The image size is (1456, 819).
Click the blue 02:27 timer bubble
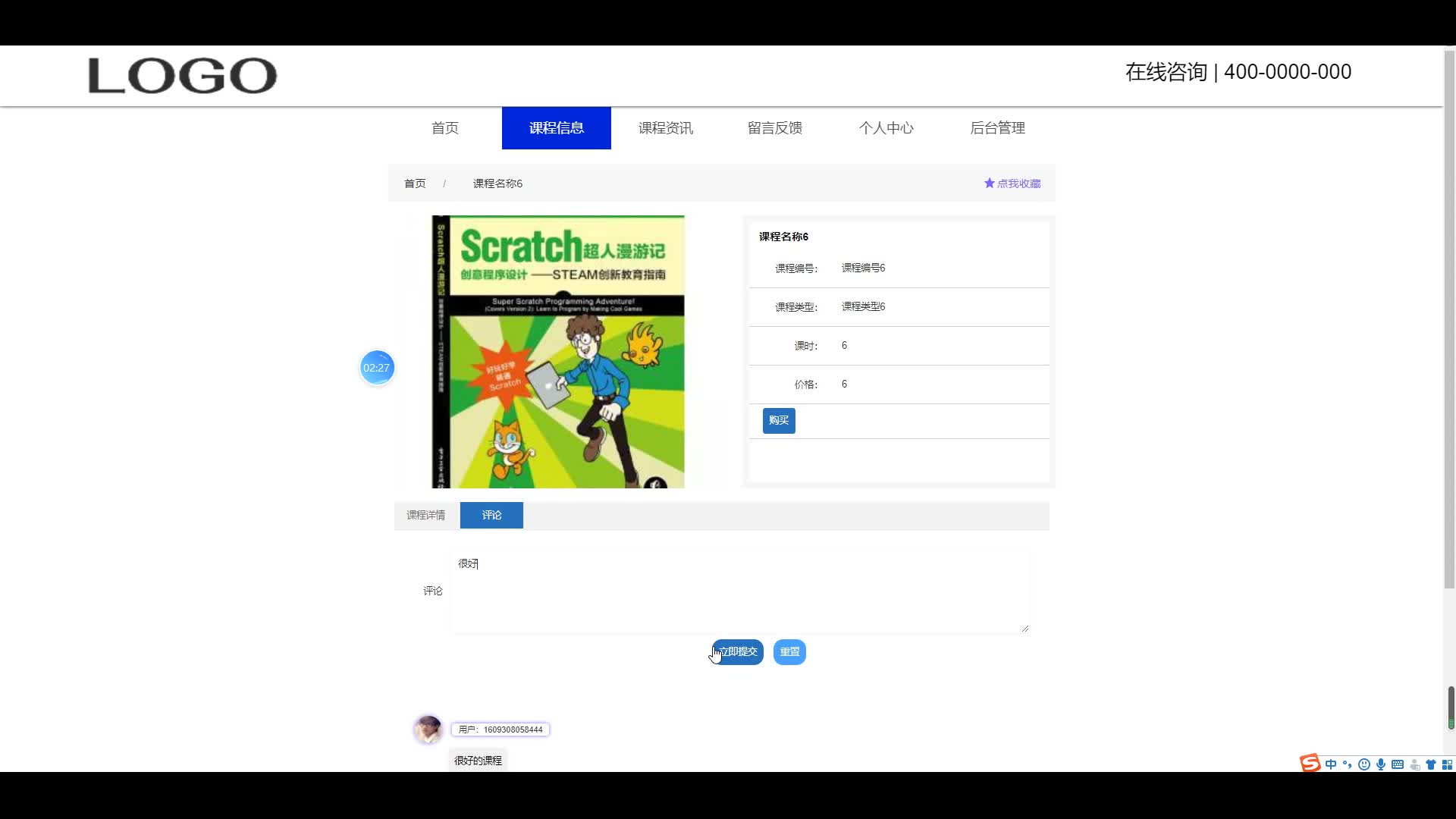[x=376, y=368]
